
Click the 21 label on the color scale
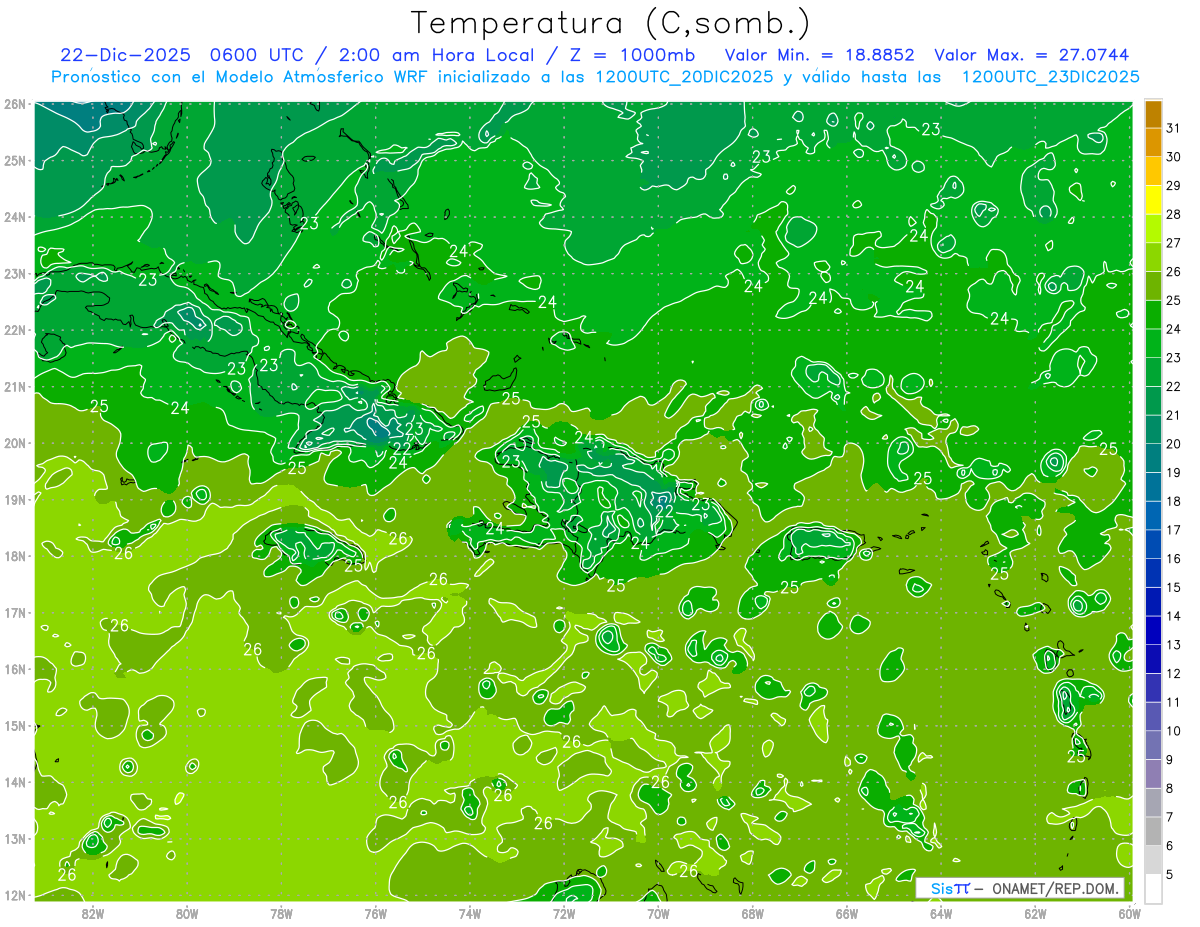(1174, 415)
